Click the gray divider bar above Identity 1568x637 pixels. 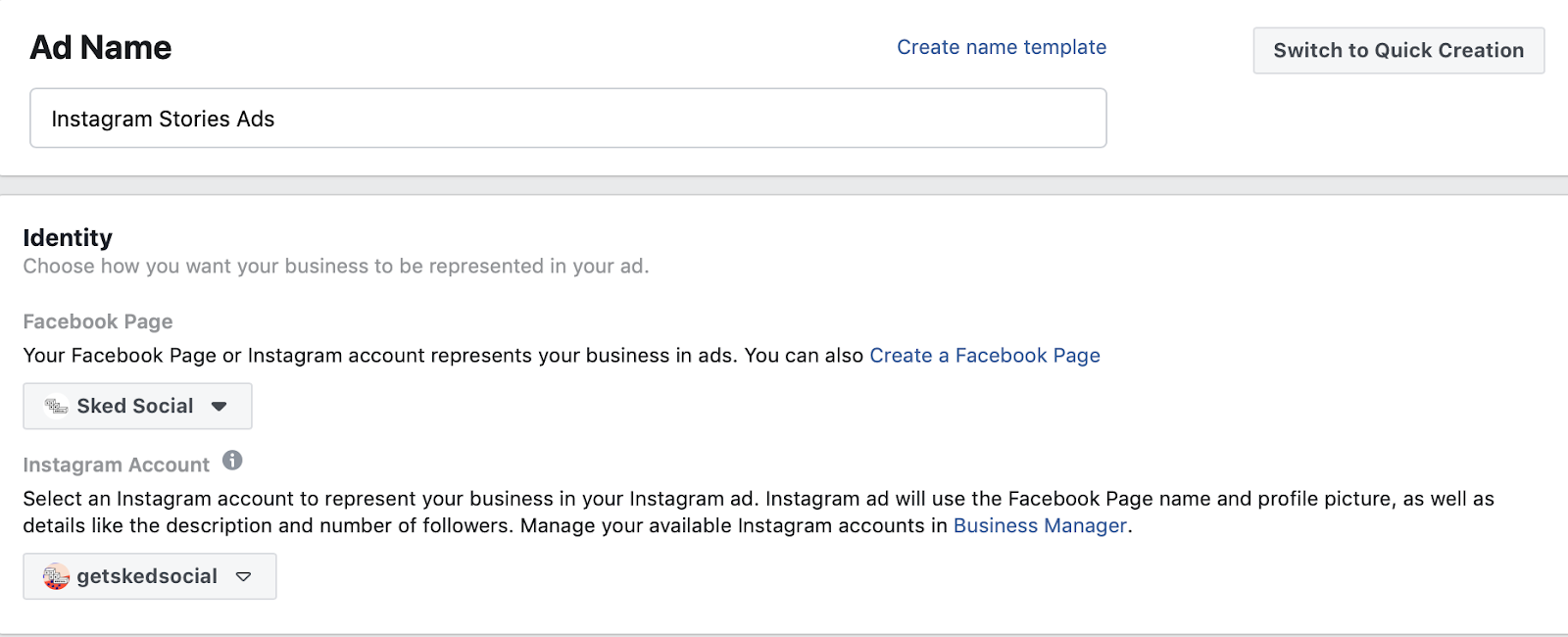tap(784, 186)
